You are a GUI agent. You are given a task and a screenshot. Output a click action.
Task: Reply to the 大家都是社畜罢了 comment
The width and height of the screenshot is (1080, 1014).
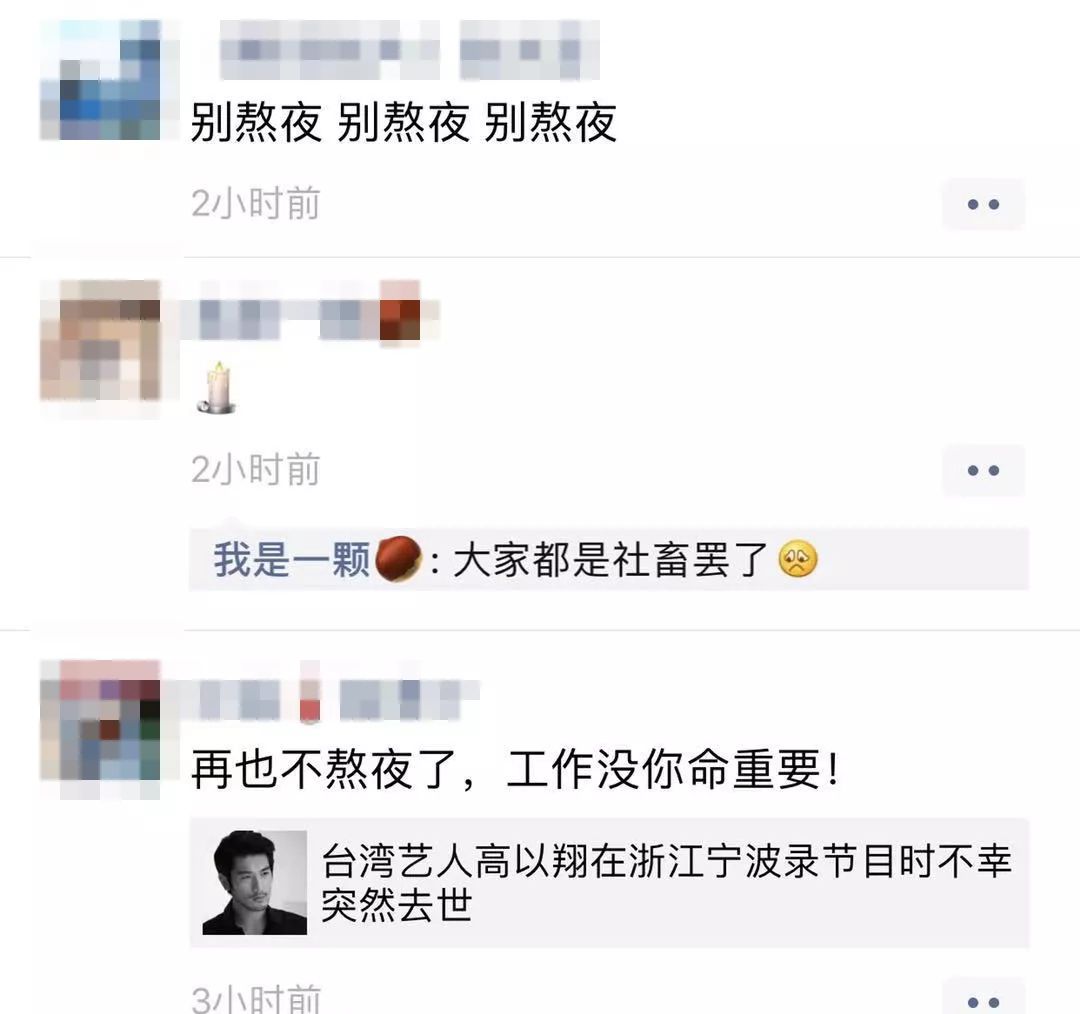pyautogui.click(x=609, y=559)
